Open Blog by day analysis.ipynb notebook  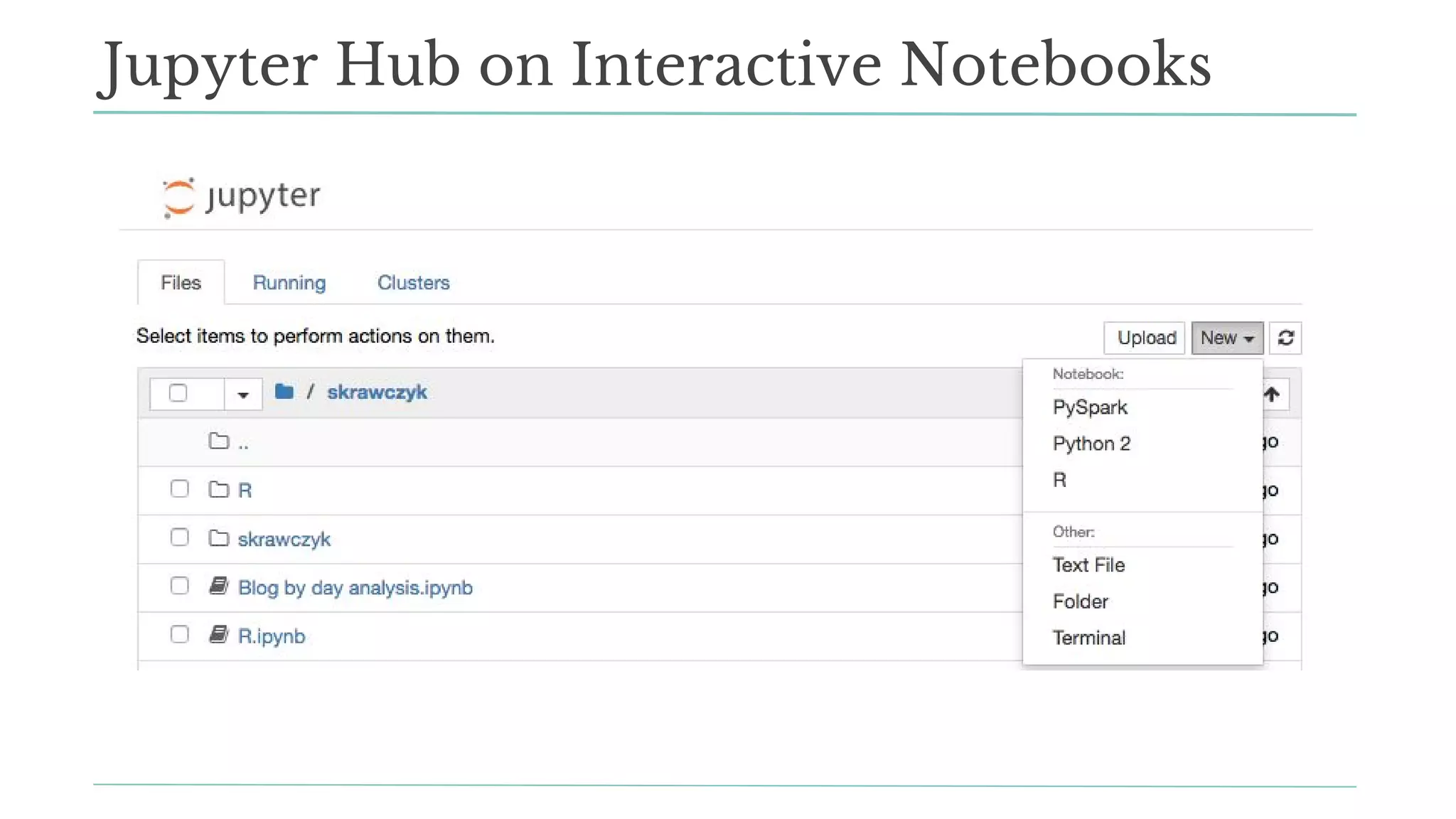[x=355, y=588]
